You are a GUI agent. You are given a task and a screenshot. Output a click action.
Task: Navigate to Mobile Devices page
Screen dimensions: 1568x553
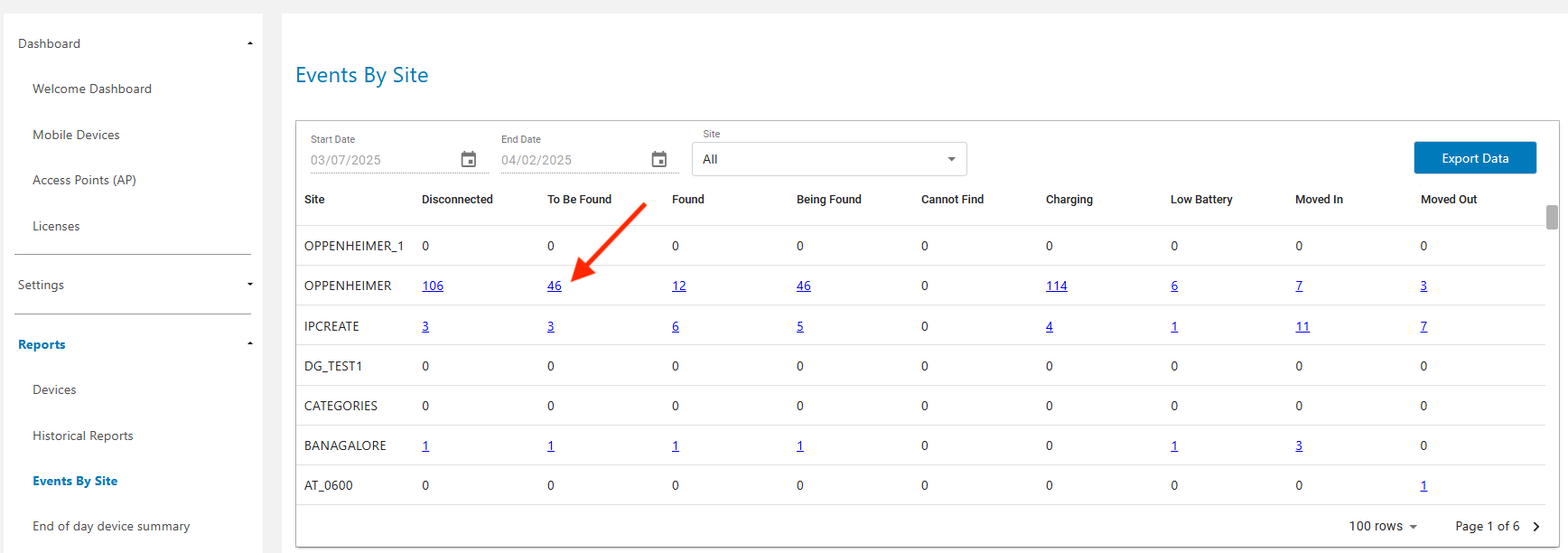[76, 135]
